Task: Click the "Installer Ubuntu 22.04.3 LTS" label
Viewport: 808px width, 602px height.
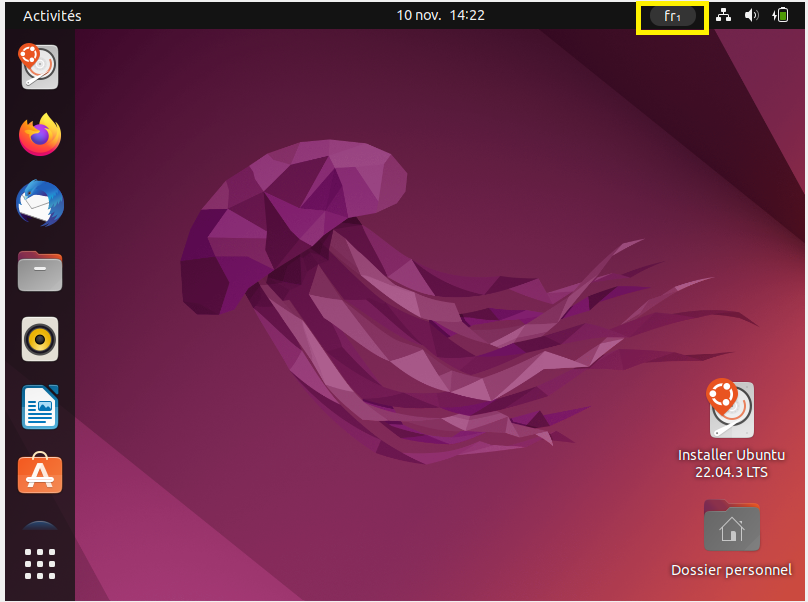Action: pyautogui.click(x=731, y=463)
